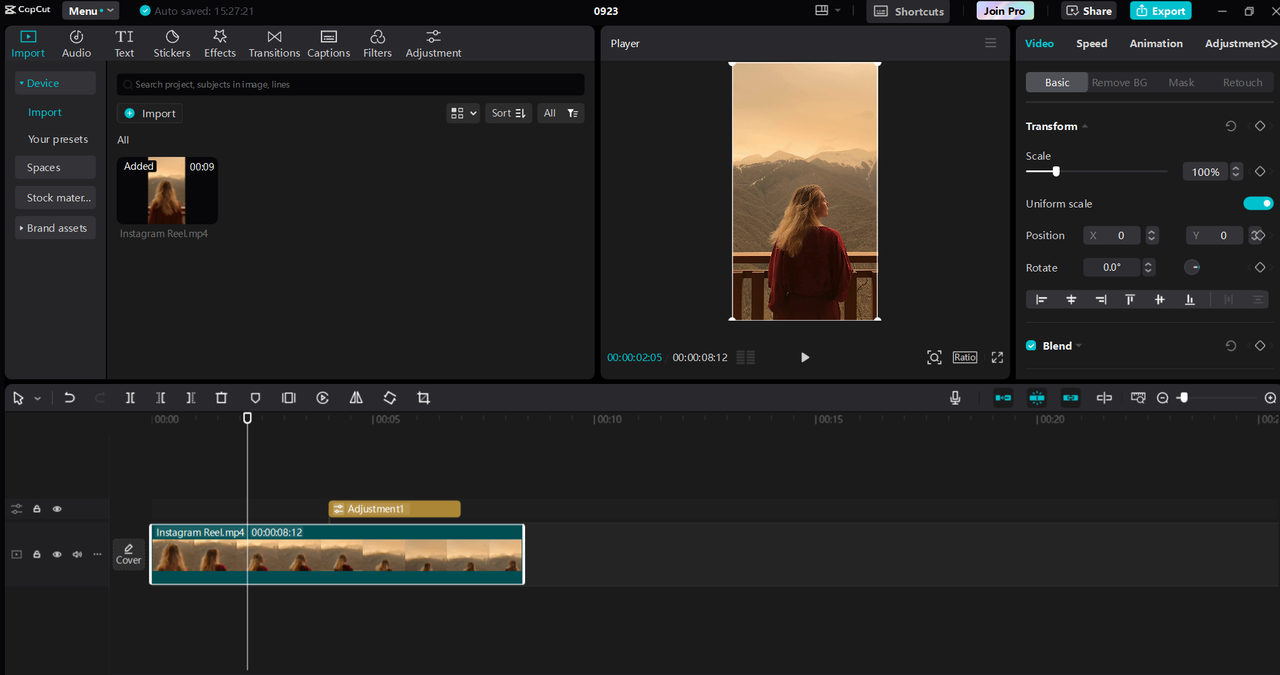
Task: Switch to the Speed tab in inspector
Action: (x=1092, y=43)
